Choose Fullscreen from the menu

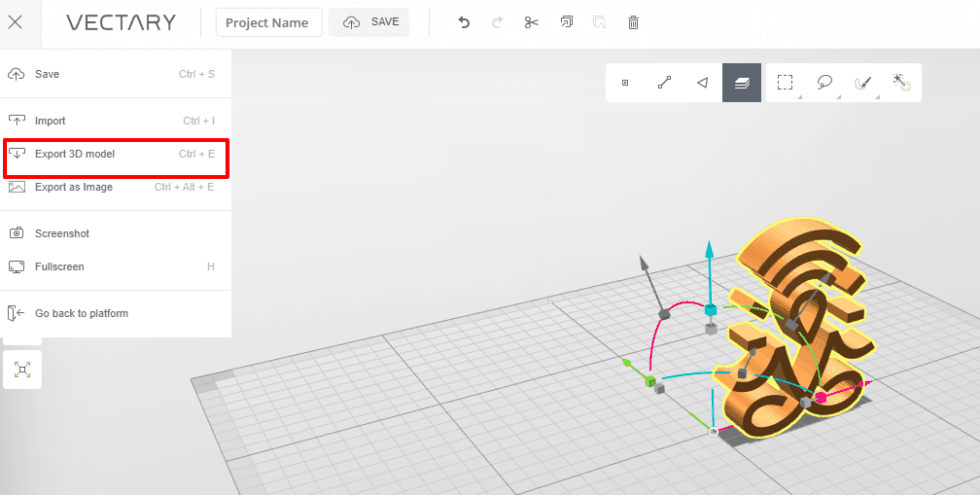pos(116,267)
